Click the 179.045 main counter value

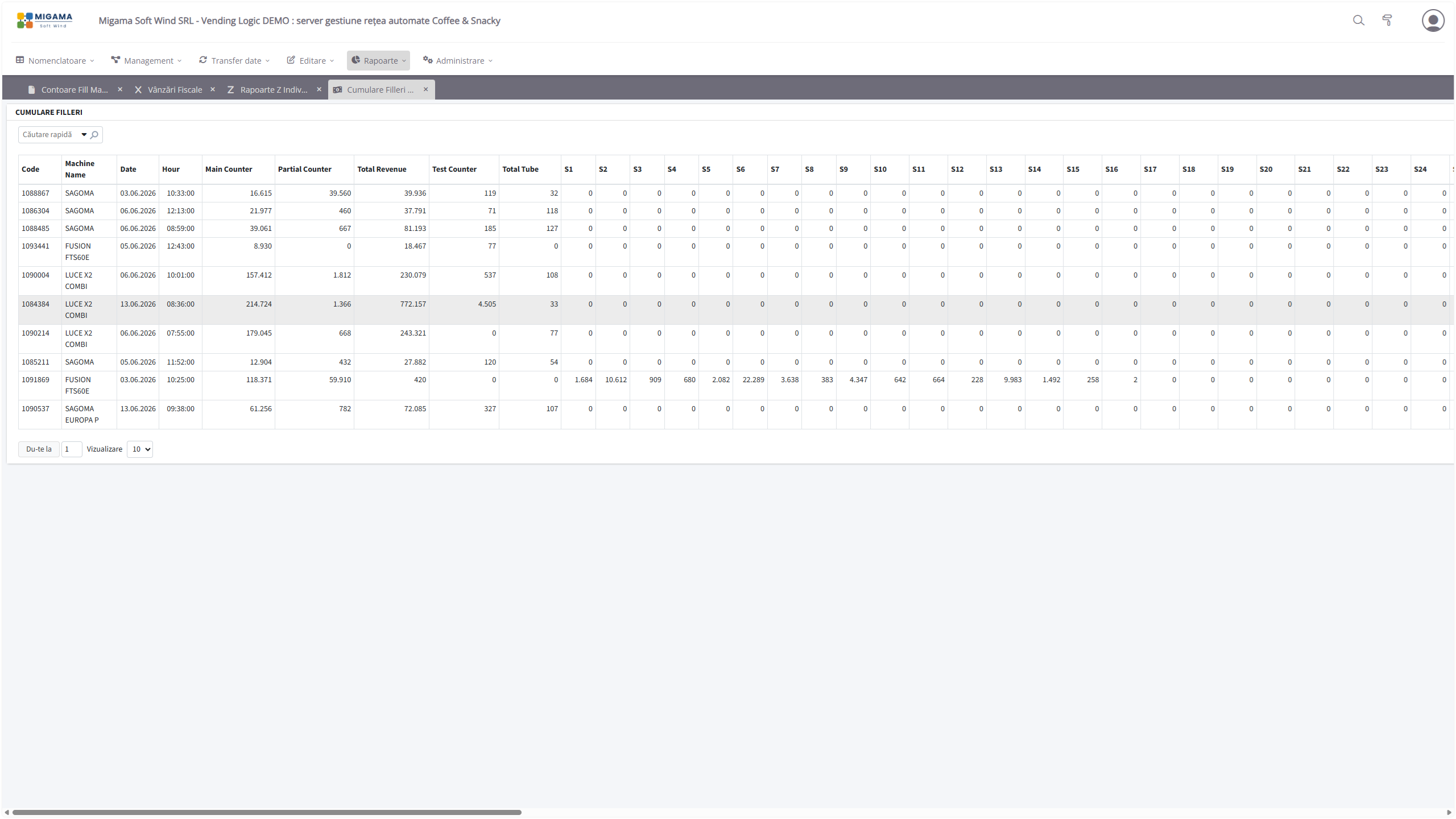click(259, 333)
